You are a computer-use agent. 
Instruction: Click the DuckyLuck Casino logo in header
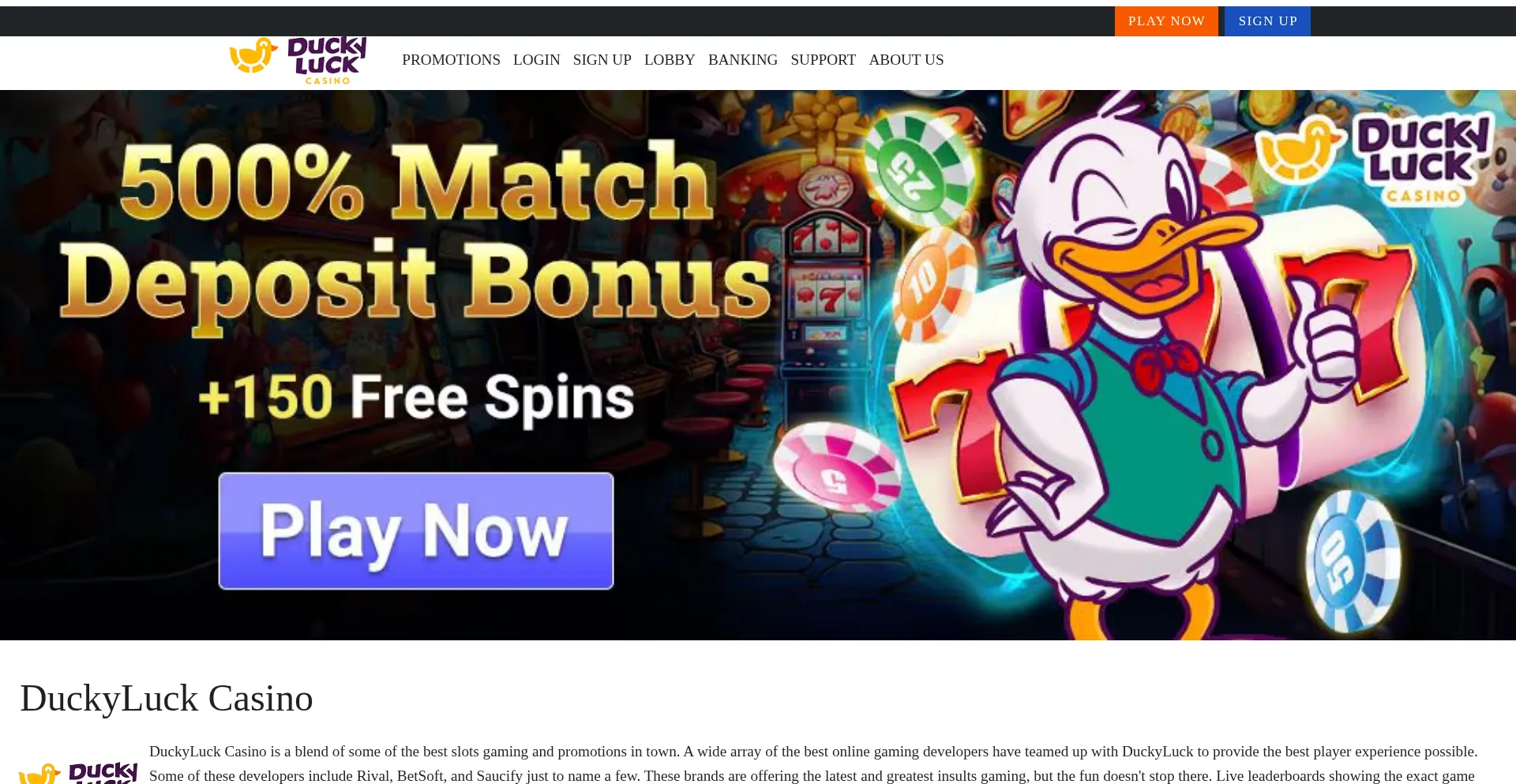tap(298, 60)
